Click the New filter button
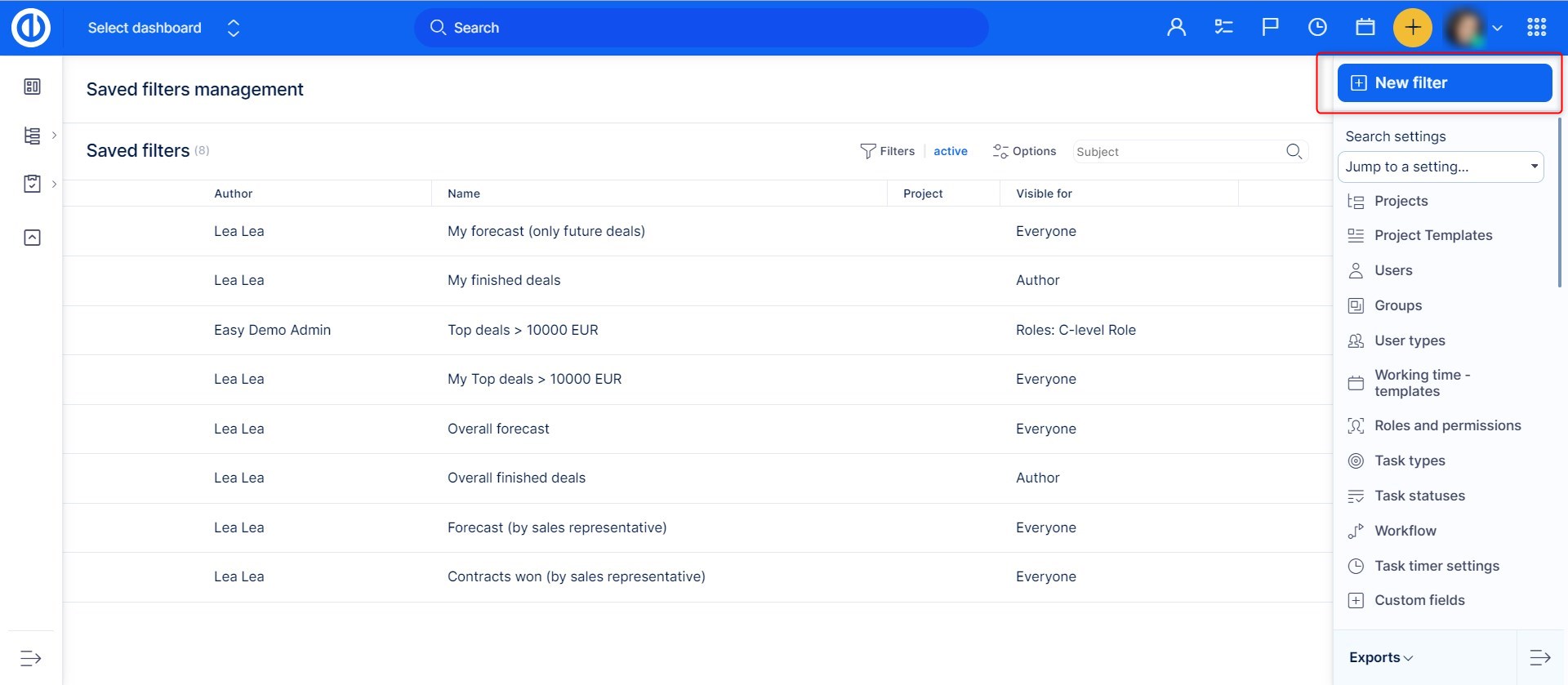This screenshot has height=685, width=1568. coord(1444,83)
